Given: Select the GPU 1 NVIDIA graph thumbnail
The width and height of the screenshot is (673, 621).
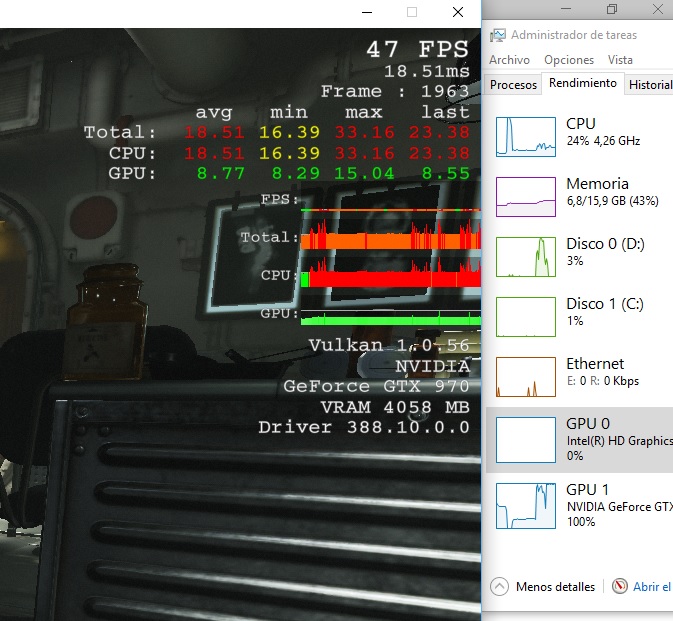Looking at the screenshot, I should (526, 506).
